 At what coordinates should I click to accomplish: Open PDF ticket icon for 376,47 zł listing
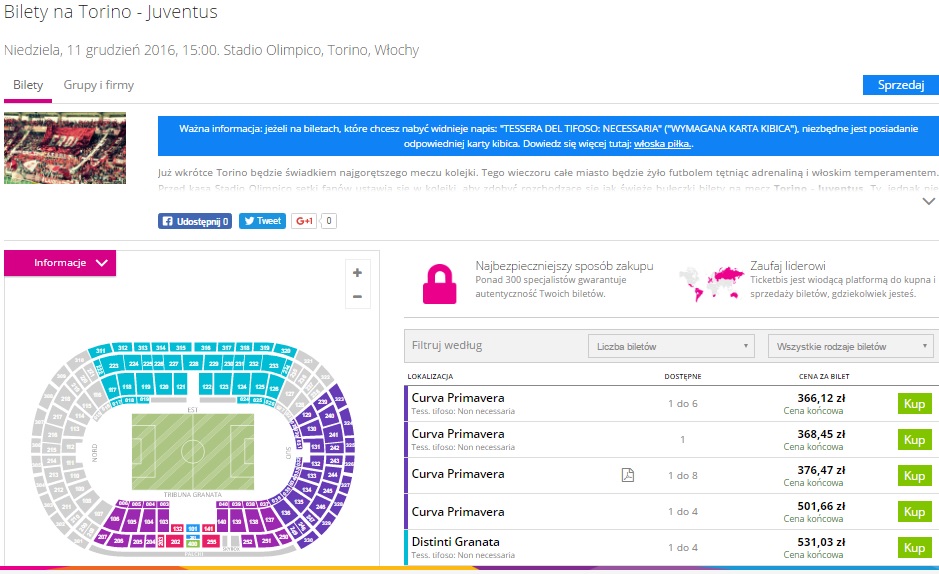tap(627, 475)
